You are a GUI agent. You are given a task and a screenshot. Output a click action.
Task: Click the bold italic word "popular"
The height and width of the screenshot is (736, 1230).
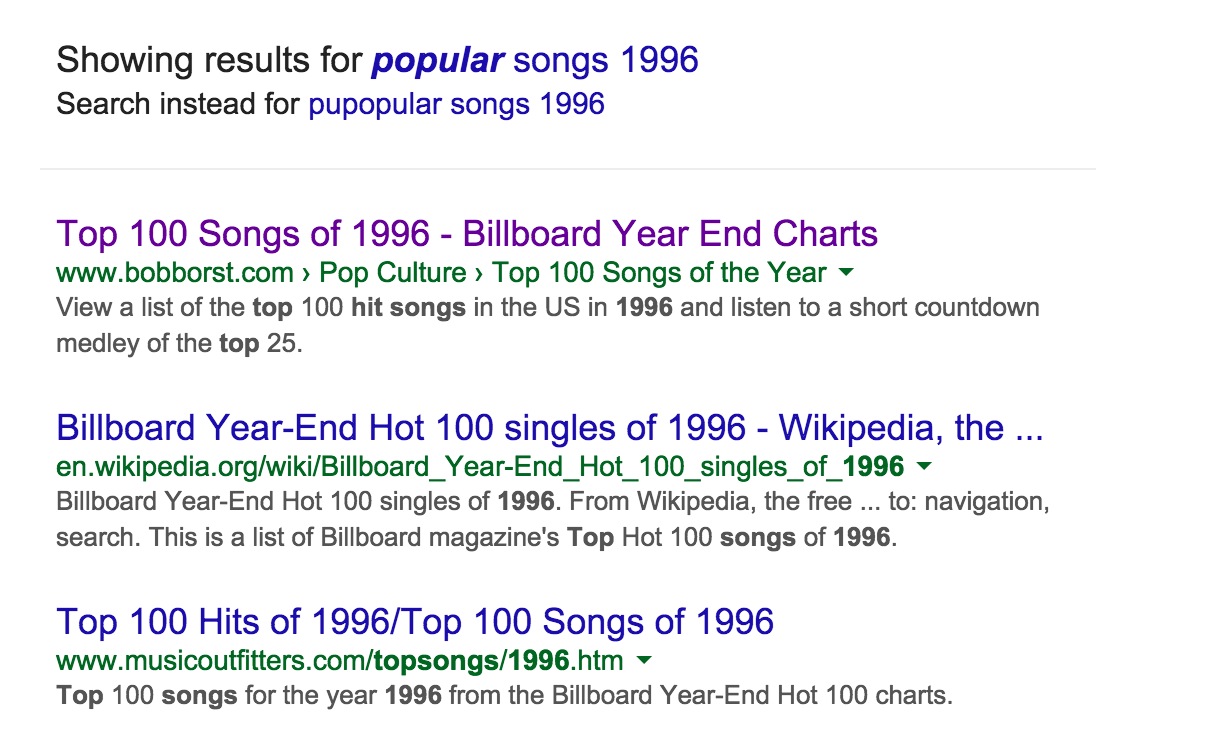(x=437, y=61)
